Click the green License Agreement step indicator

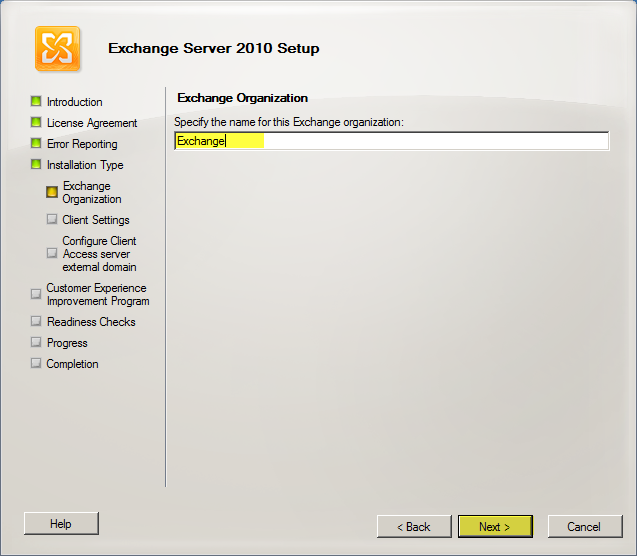pyautogui.click(x=36, y=122)
